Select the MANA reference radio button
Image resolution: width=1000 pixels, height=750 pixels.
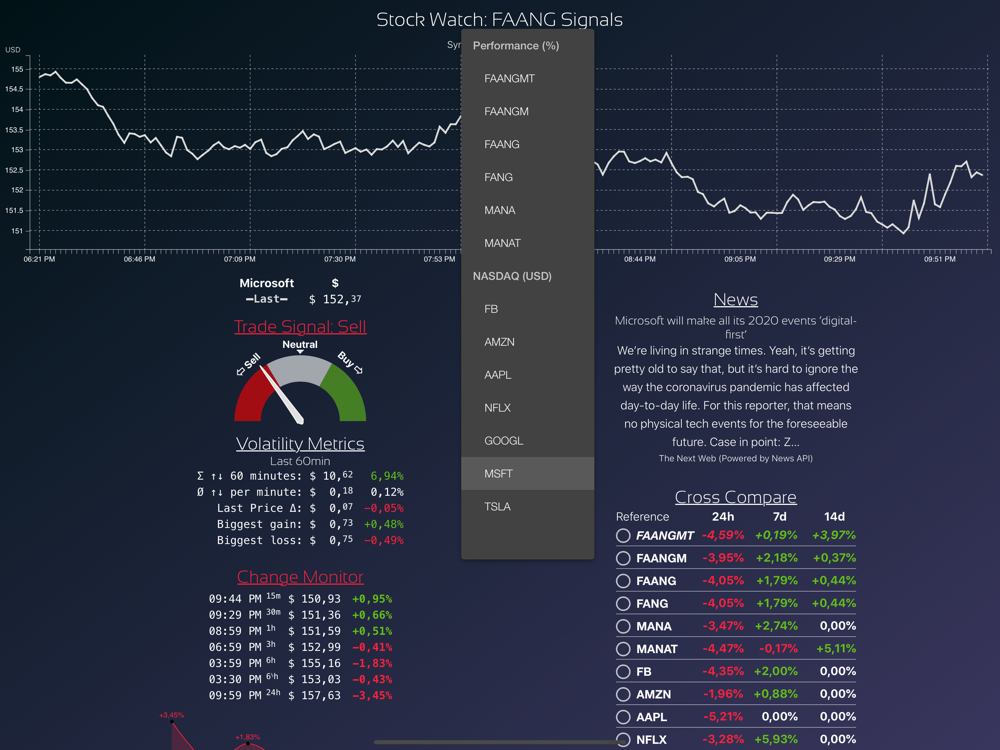pyautogui.click(x=623, y=626)
